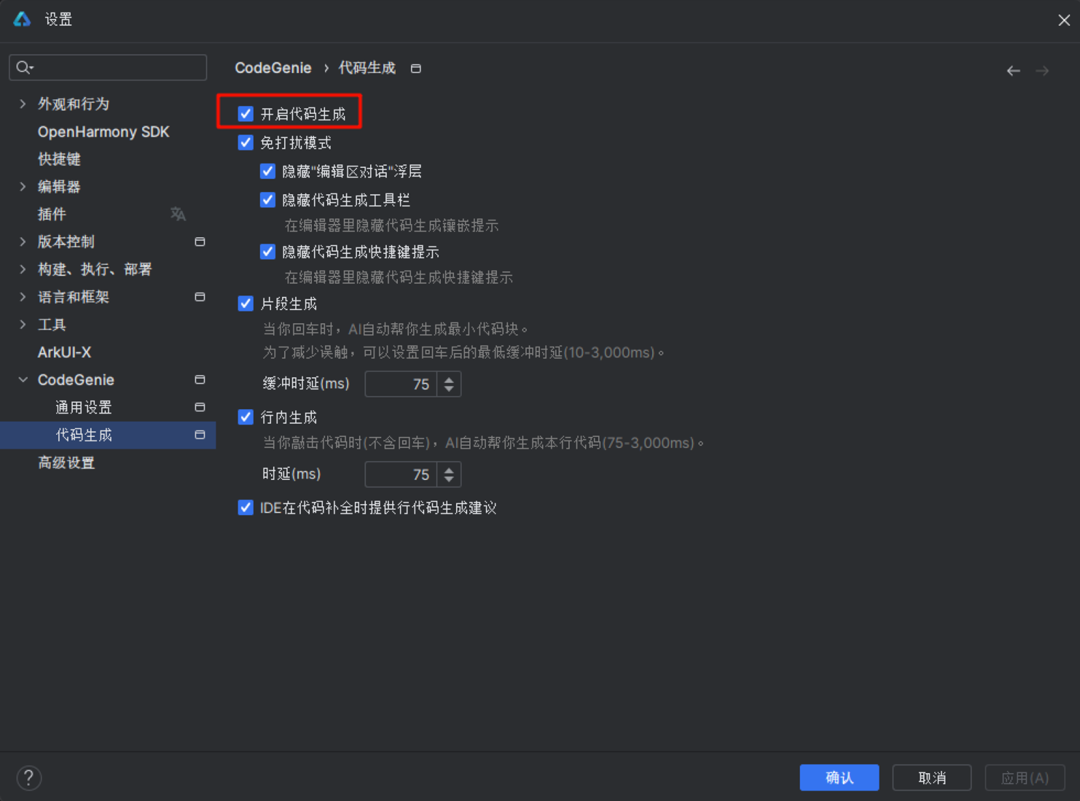Click the 在编辑器里隐藏代码生成镶嵌提示 description text
The width and height of the screenshot is (1080, 801).
(391, 225)
